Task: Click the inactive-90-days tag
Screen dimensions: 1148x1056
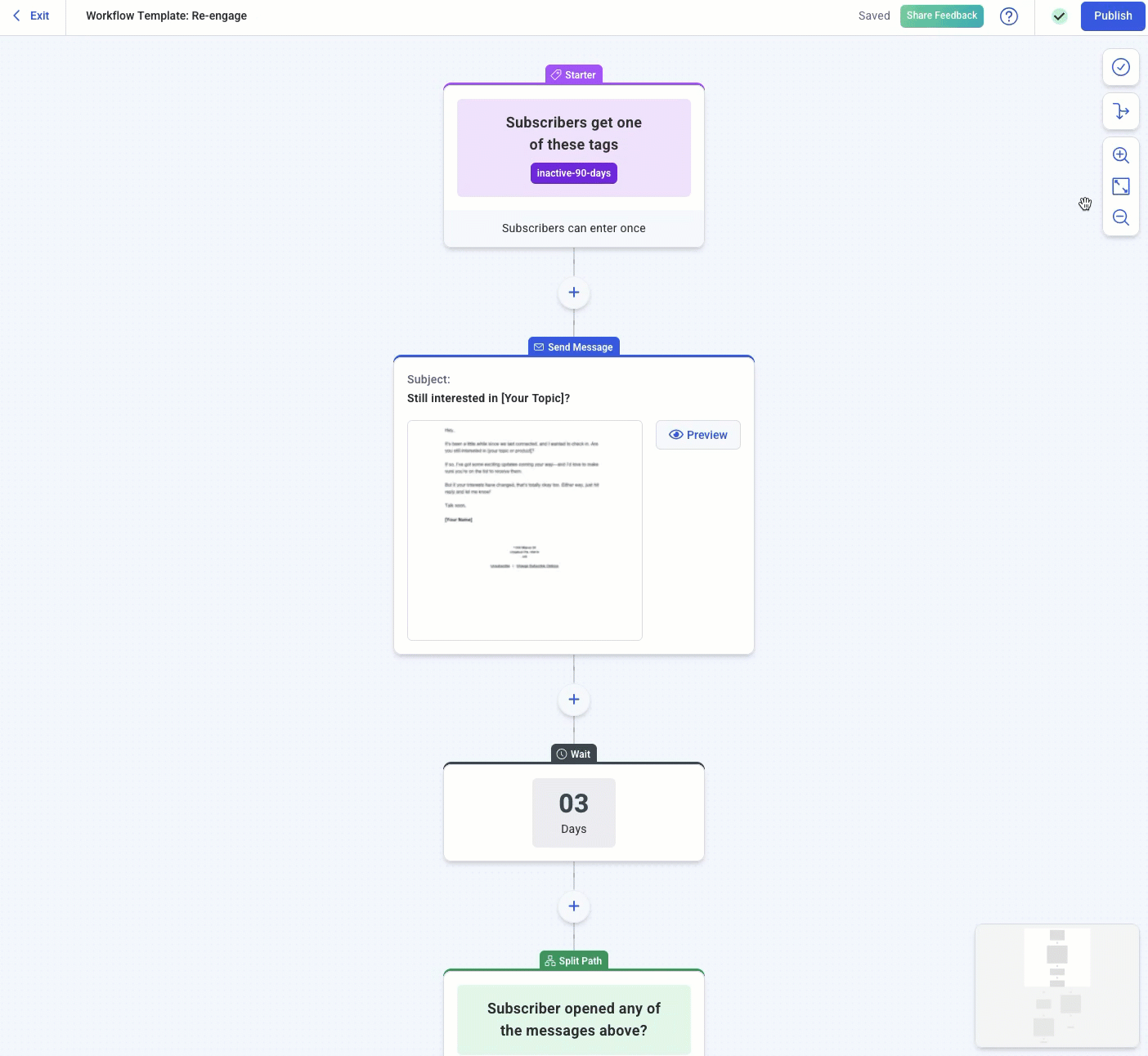Action: [573, 172]
